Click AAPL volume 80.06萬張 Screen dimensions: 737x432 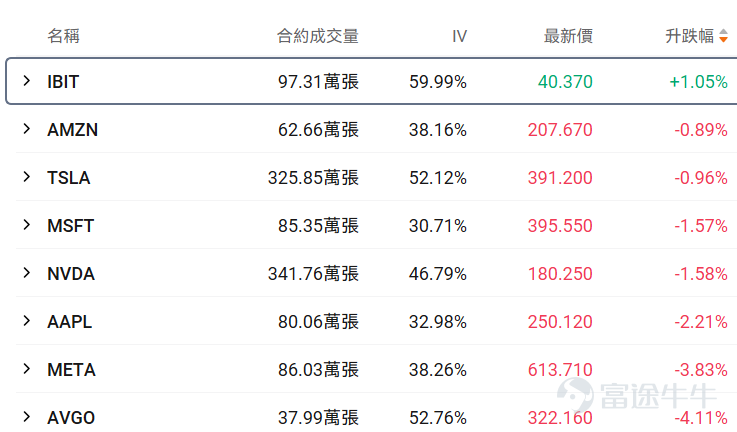[x=318, y=322]
